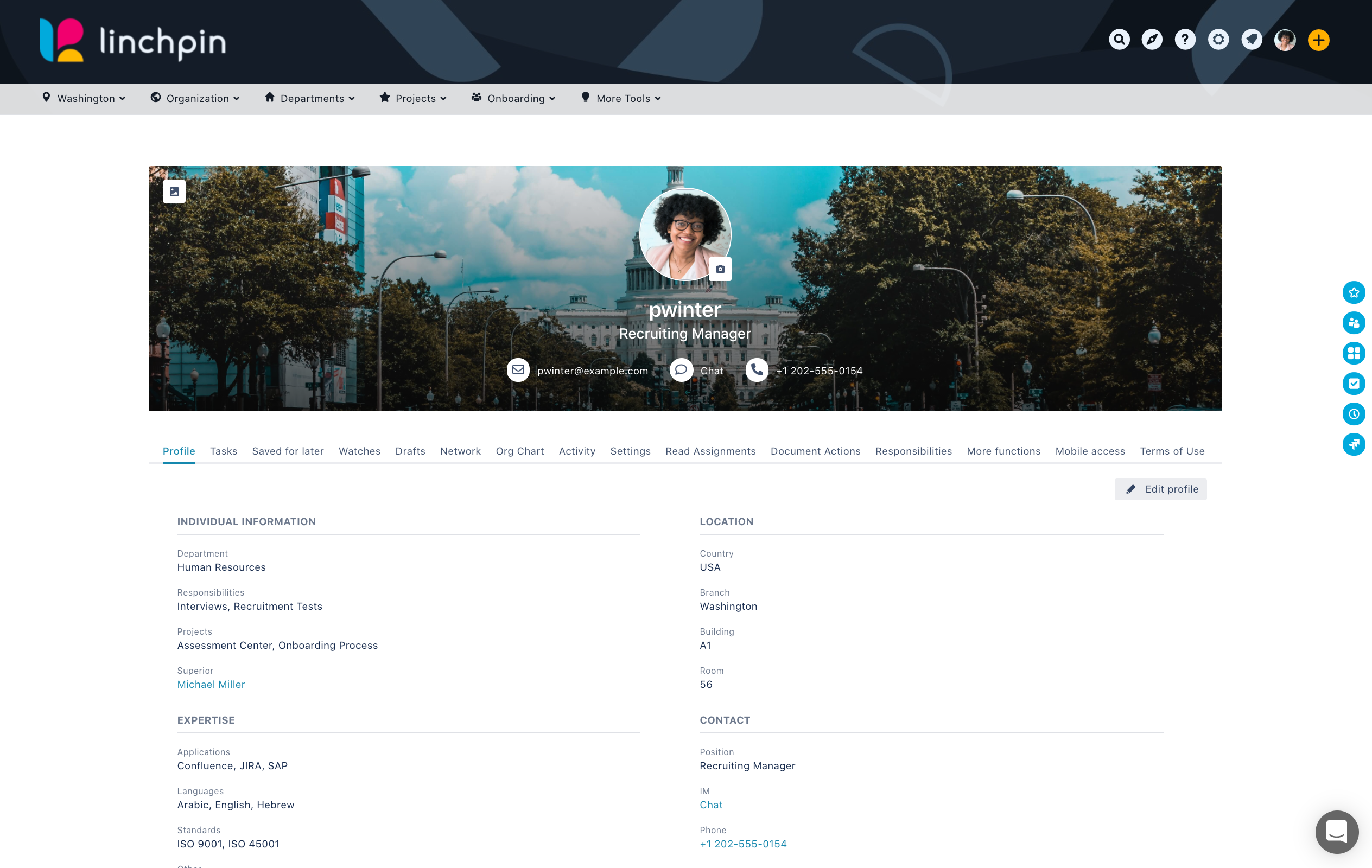Click the four-squares apps sidebar icon

1354,353
